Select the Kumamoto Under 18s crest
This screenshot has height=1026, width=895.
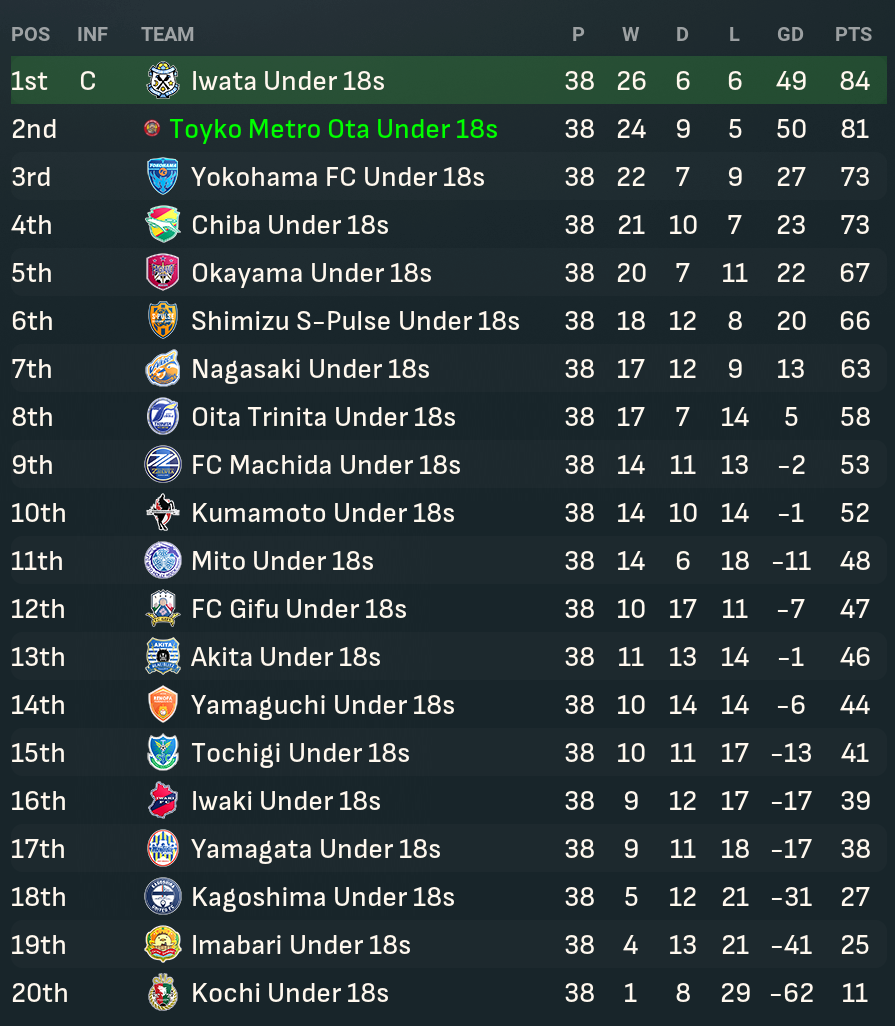point(162,512)
